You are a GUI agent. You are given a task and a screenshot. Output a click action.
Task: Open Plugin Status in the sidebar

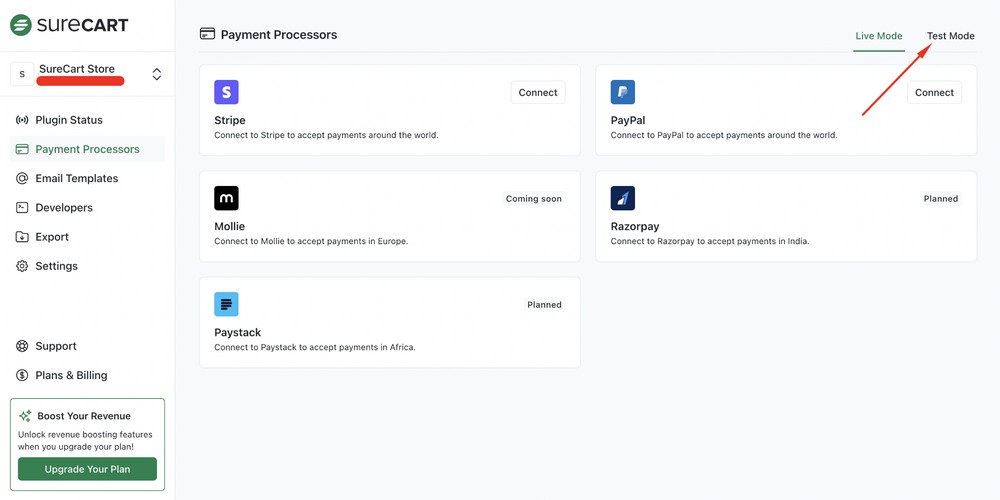point(68,120)
